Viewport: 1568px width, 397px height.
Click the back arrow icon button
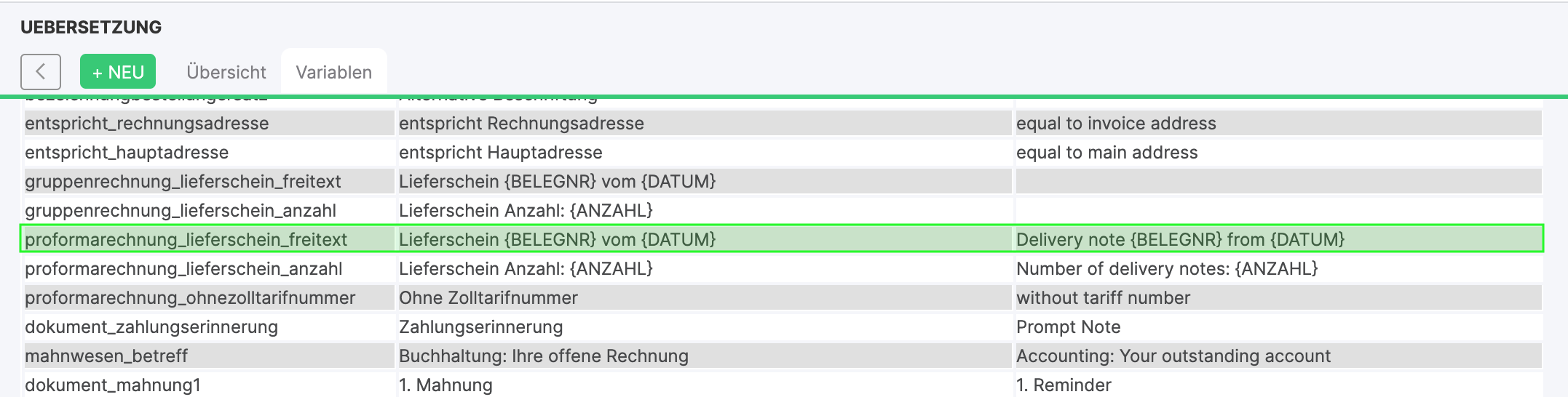[x=41, y=72]
